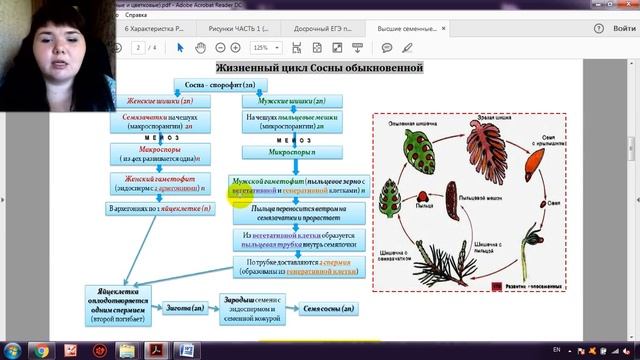Click the 'Женские шишки (2n)' box
This screenshot has height=360, width=640.
[160, 101]
